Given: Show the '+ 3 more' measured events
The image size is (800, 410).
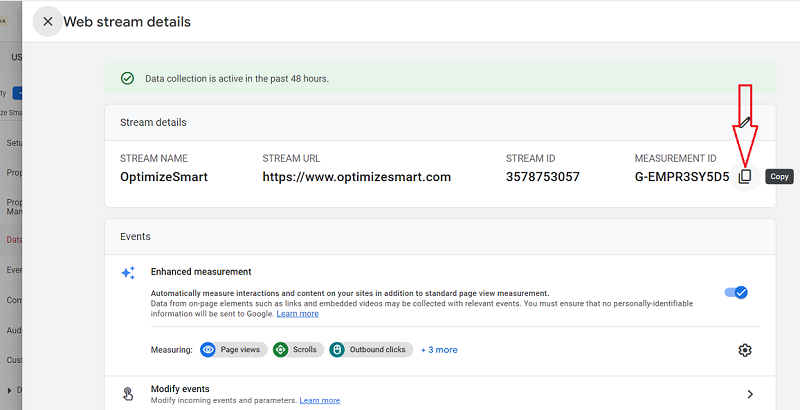Looking at the screenshot, I should (439, 350).
